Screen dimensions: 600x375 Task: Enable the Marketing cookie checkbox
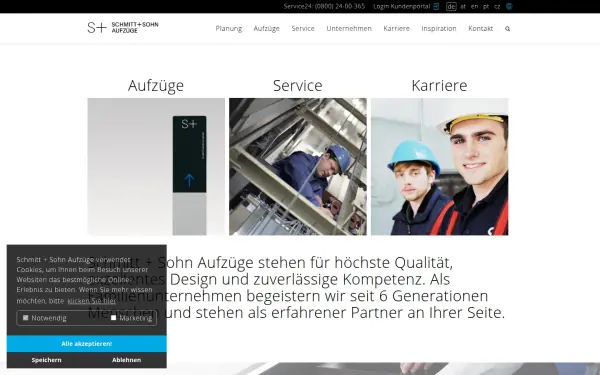(113, 318)
